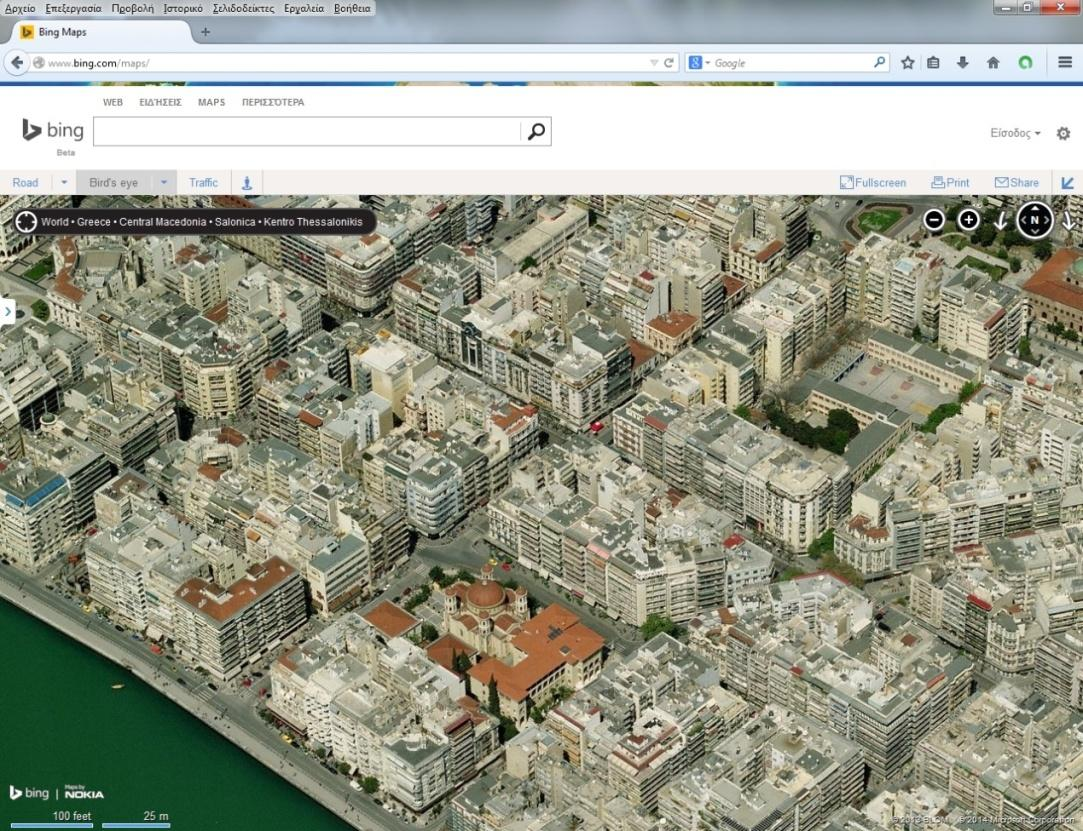Screen dimensions: 1083x831
Task: Click the blue diagonal-arrow minimize map toolbar icon
Action: coord(1067,182)
